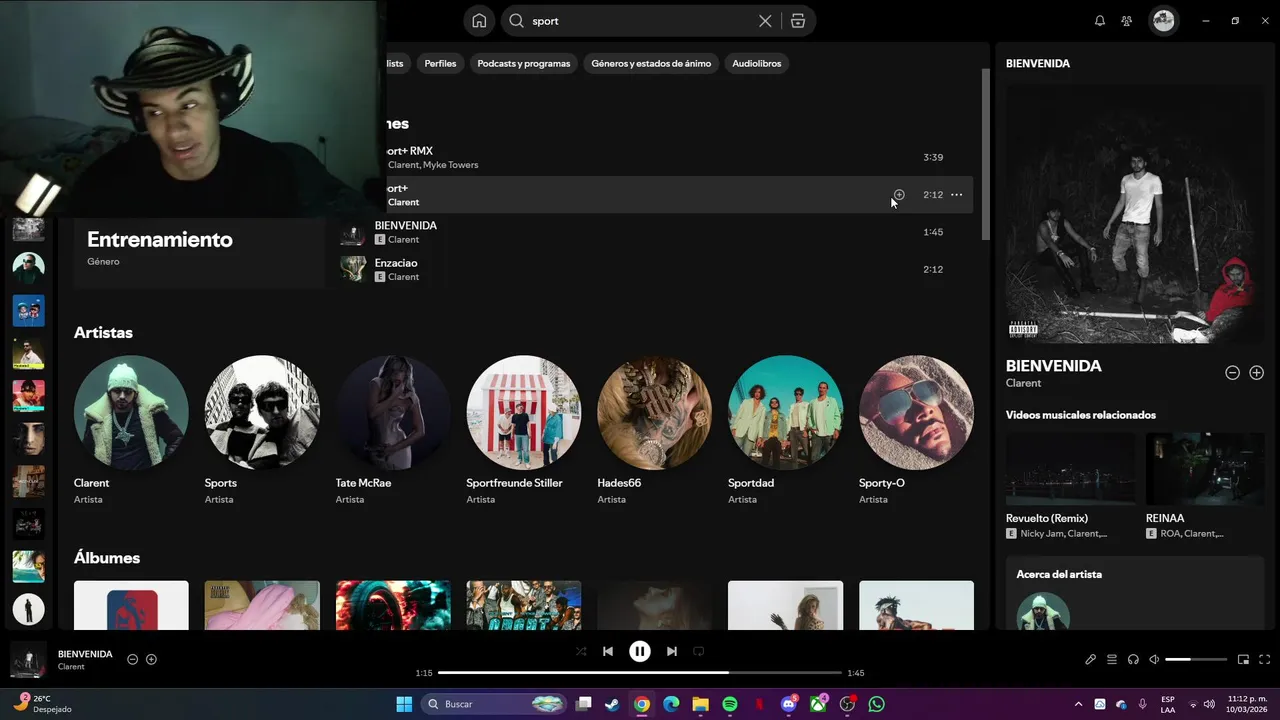The height and width of the screenshot is (720, 1280).
Task: Go to Spotify Home via house icon
Action: point(479,21)
